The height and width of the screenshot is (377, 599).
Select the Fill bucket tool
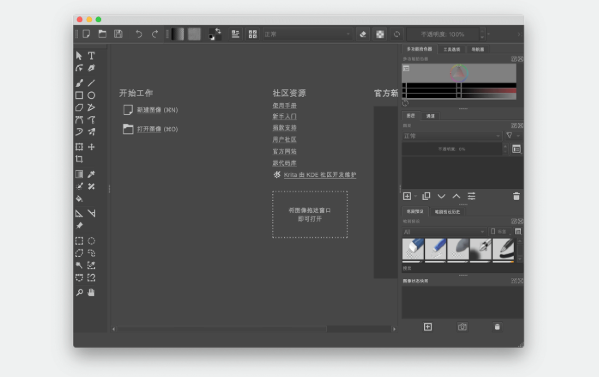pyautogui.click(x=79, y=199)
